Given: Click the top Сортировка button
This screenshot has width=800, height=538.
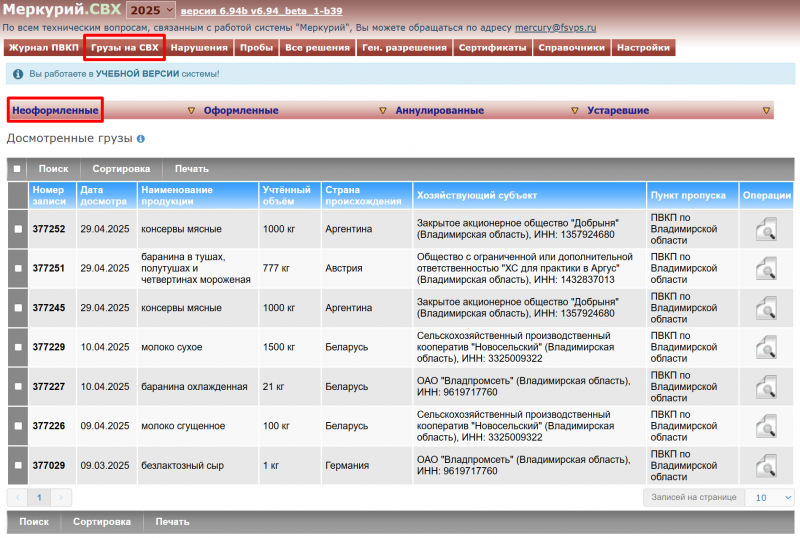Looking at the screenshot, I should click(x=121, y=169).
